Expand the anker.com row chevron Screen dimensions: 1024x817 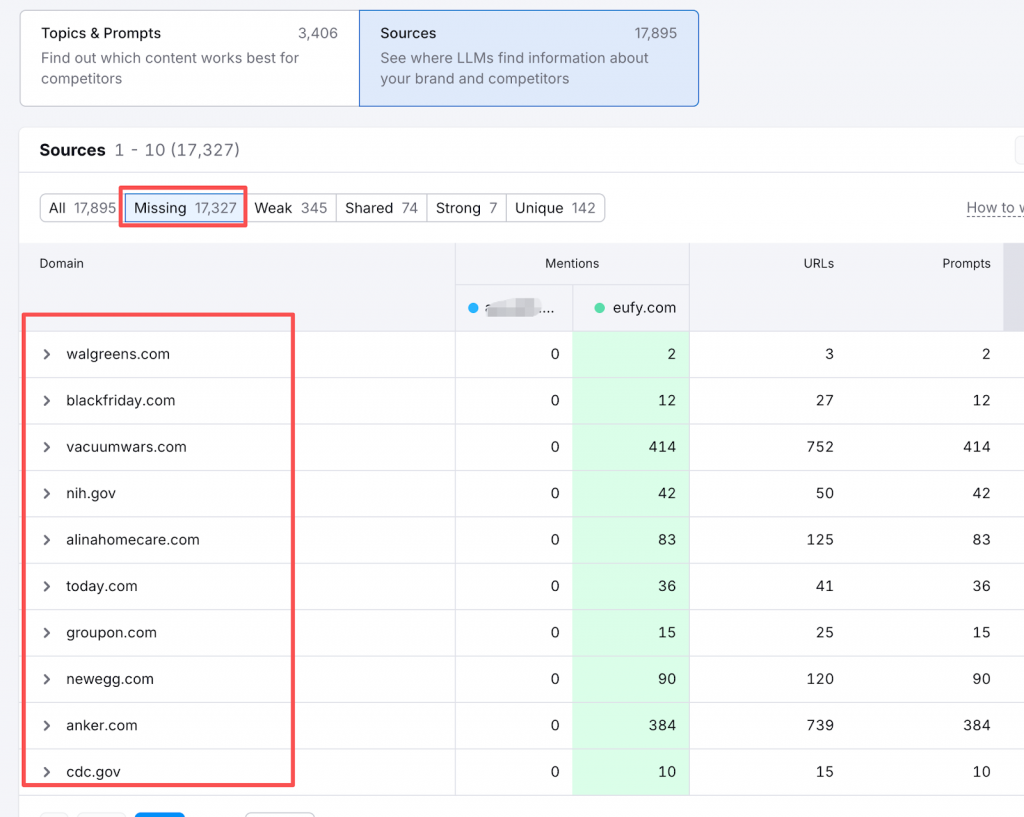point(47,726)
